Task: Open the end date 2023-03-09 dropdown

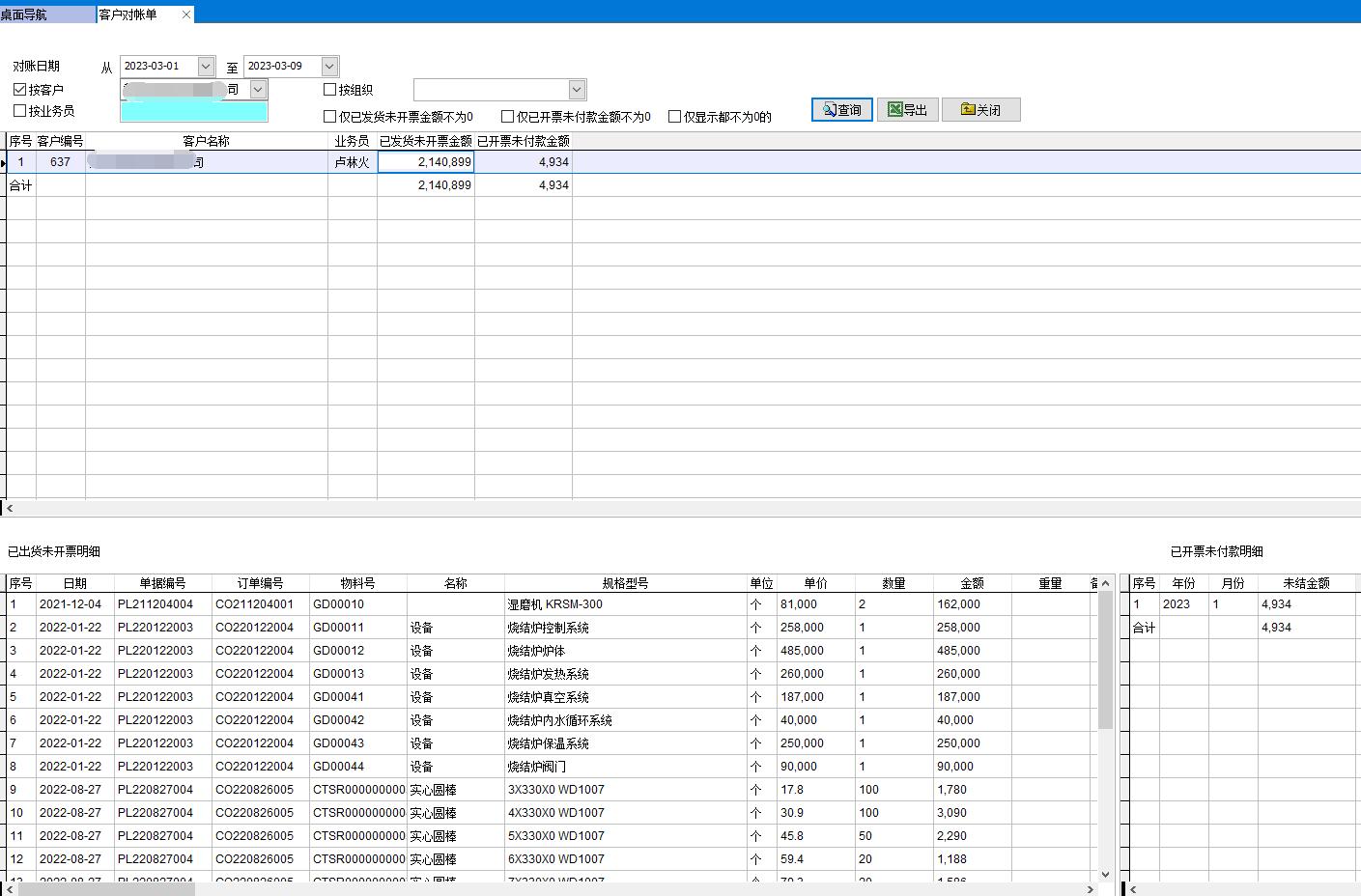Action: 329,66
